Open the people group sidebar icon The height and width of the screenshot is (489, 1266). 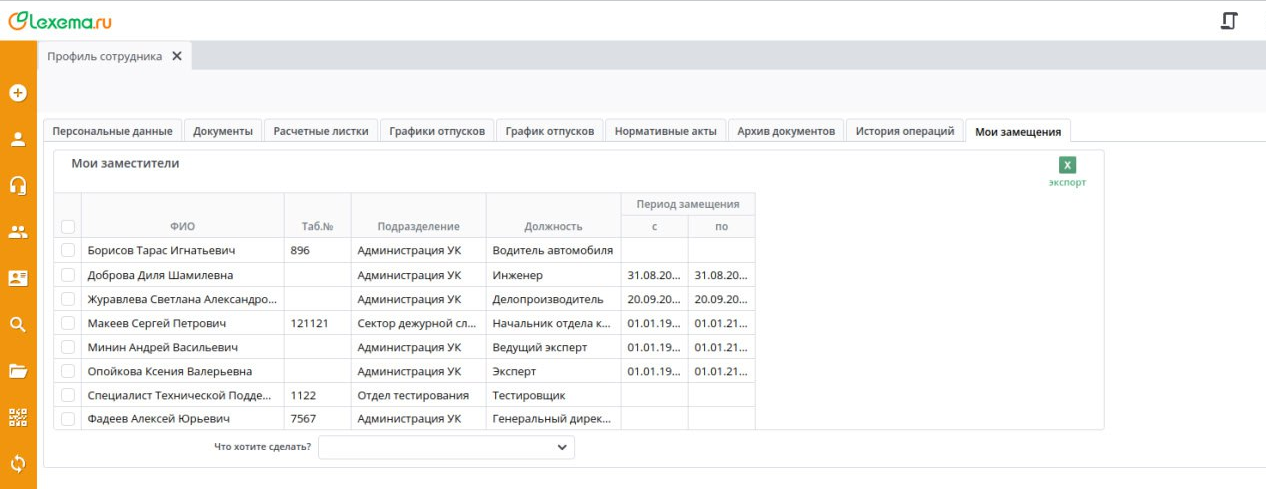(17, 232)
